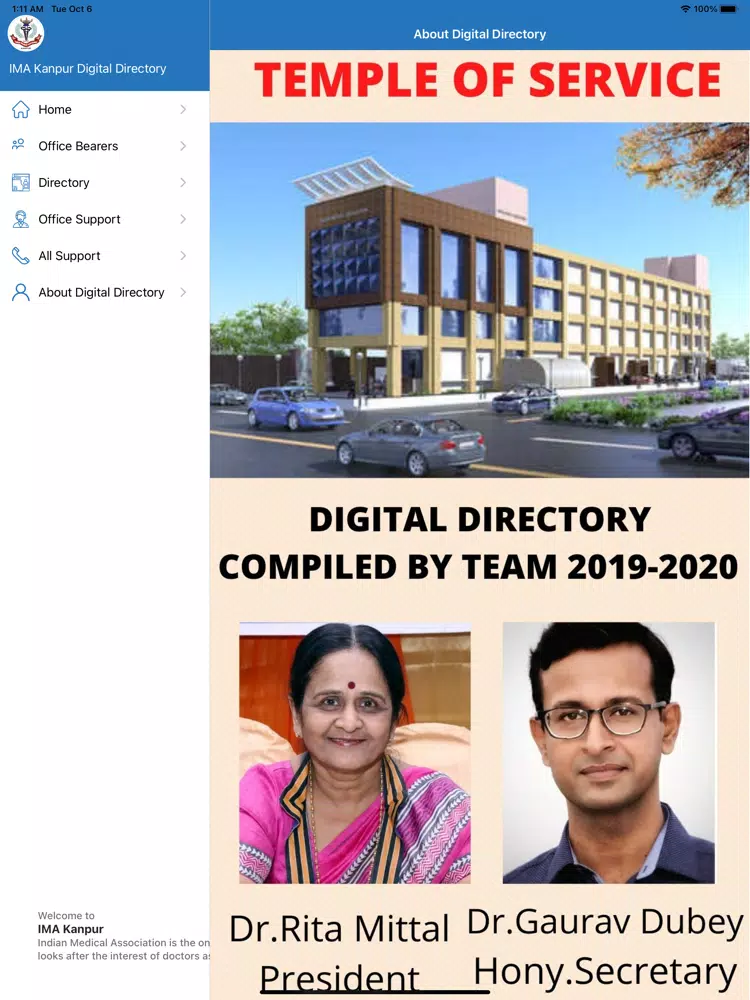Click COMPILED BY TEAM 2019-2020 text
Image resolution: width=750 pixels, height=1000 pixels.
tap(478, 567)
